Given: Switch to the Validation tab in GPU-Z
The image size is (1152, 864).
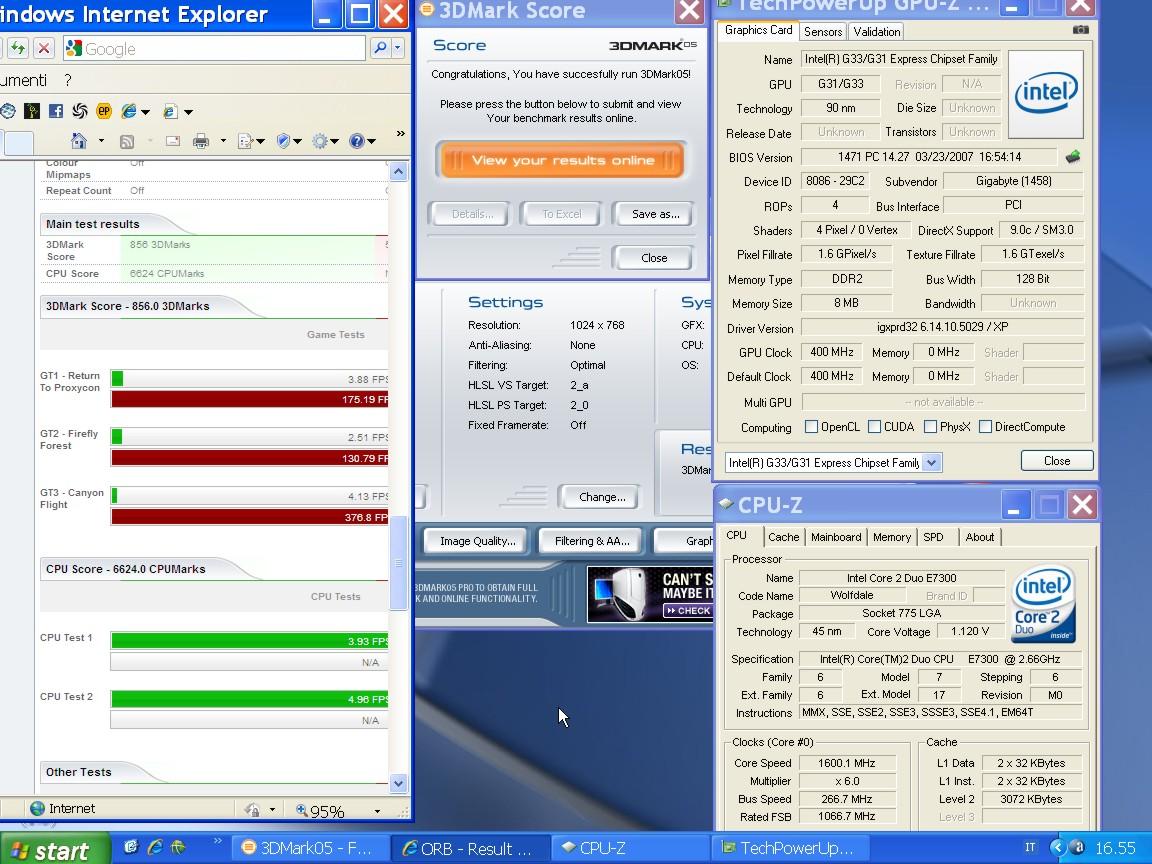Looking at the screenshot, I should click(x=876, y=32).
